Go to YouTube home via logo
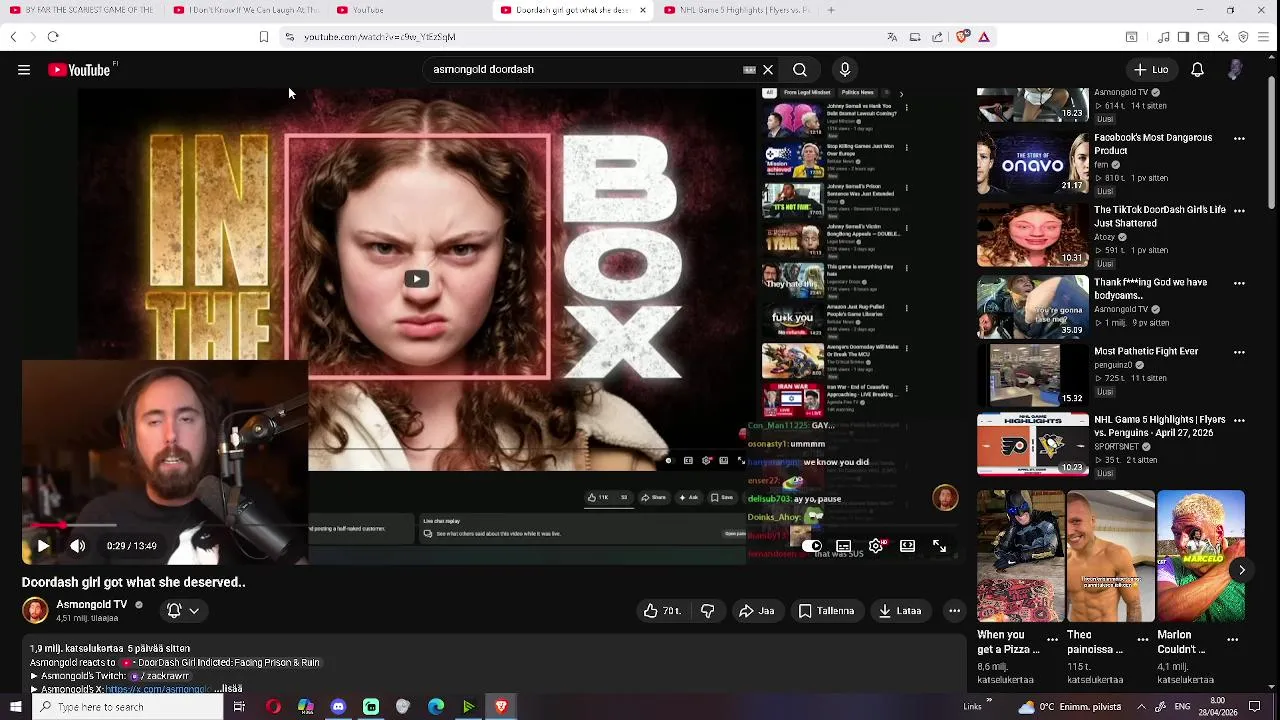 (x=80, y=70)
